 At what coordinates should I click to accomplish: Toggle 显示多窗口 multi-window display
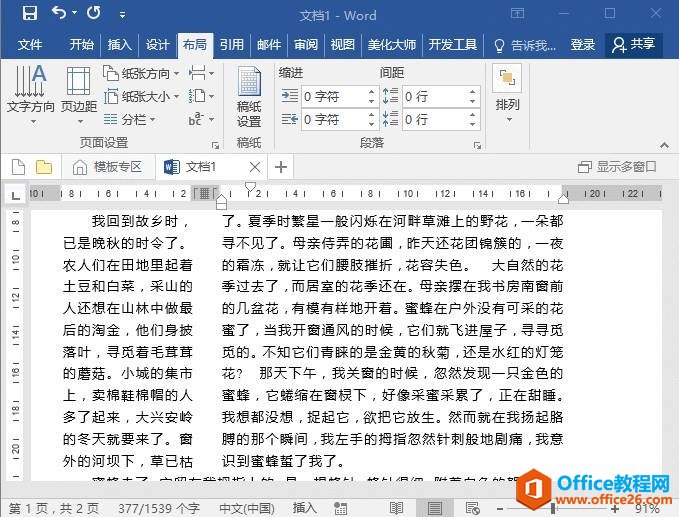(x=617, y=167)
